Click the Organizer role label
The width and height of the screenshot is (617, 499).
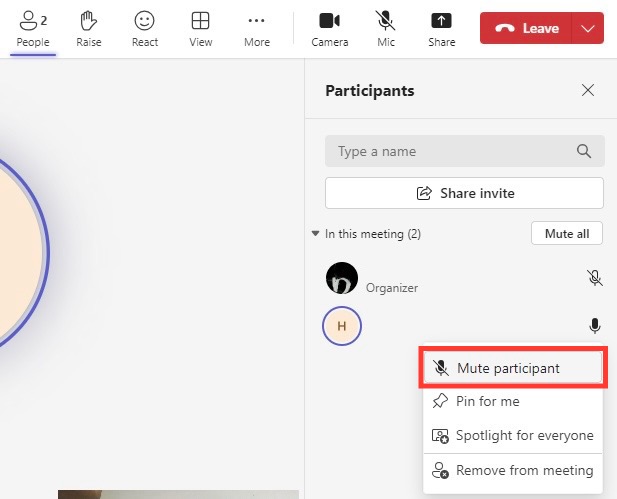[x=392, y=288]
